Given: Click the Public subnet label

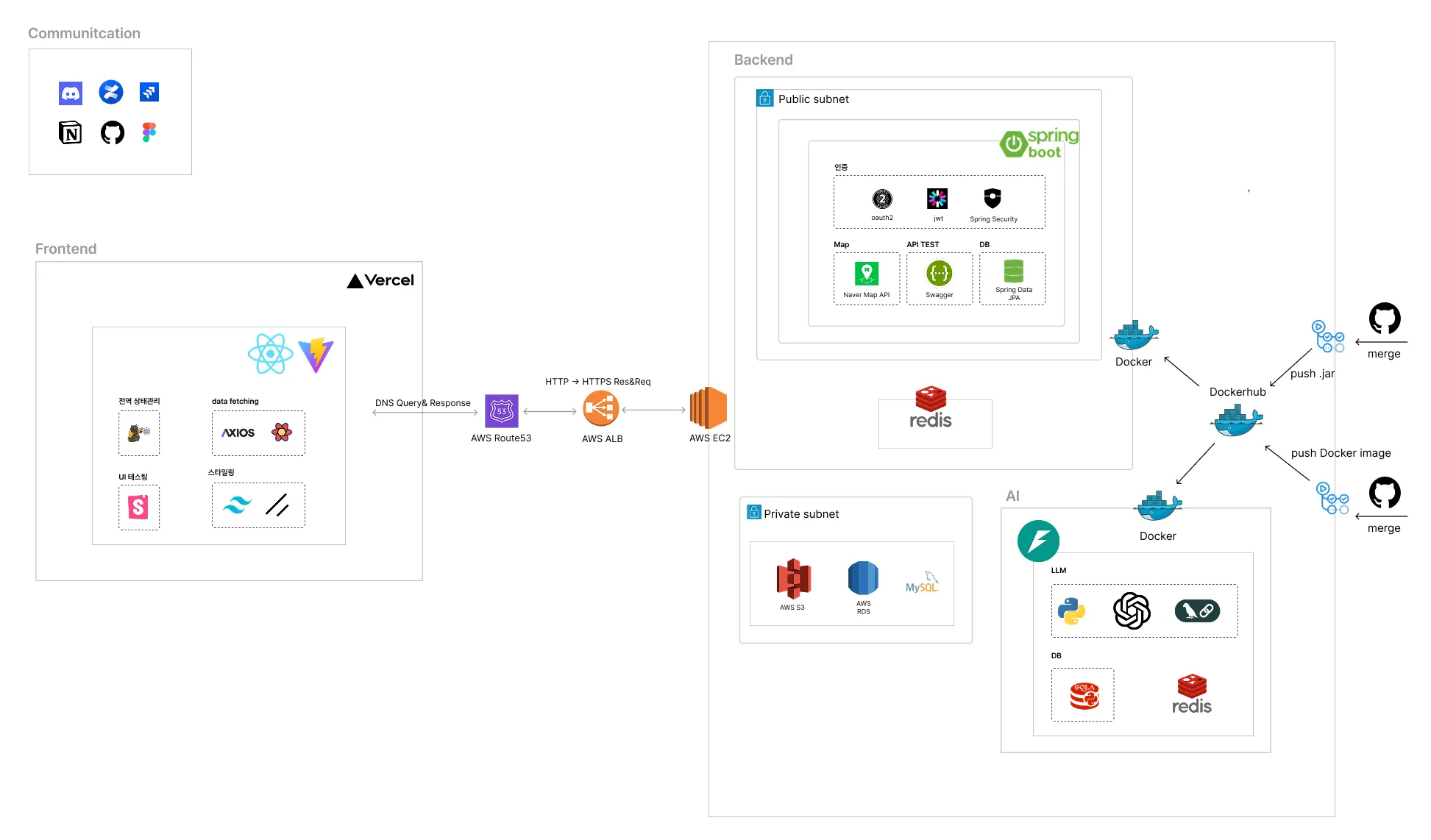Looking at the screenshot, I should pyautogui.click(x=813, y=99).
